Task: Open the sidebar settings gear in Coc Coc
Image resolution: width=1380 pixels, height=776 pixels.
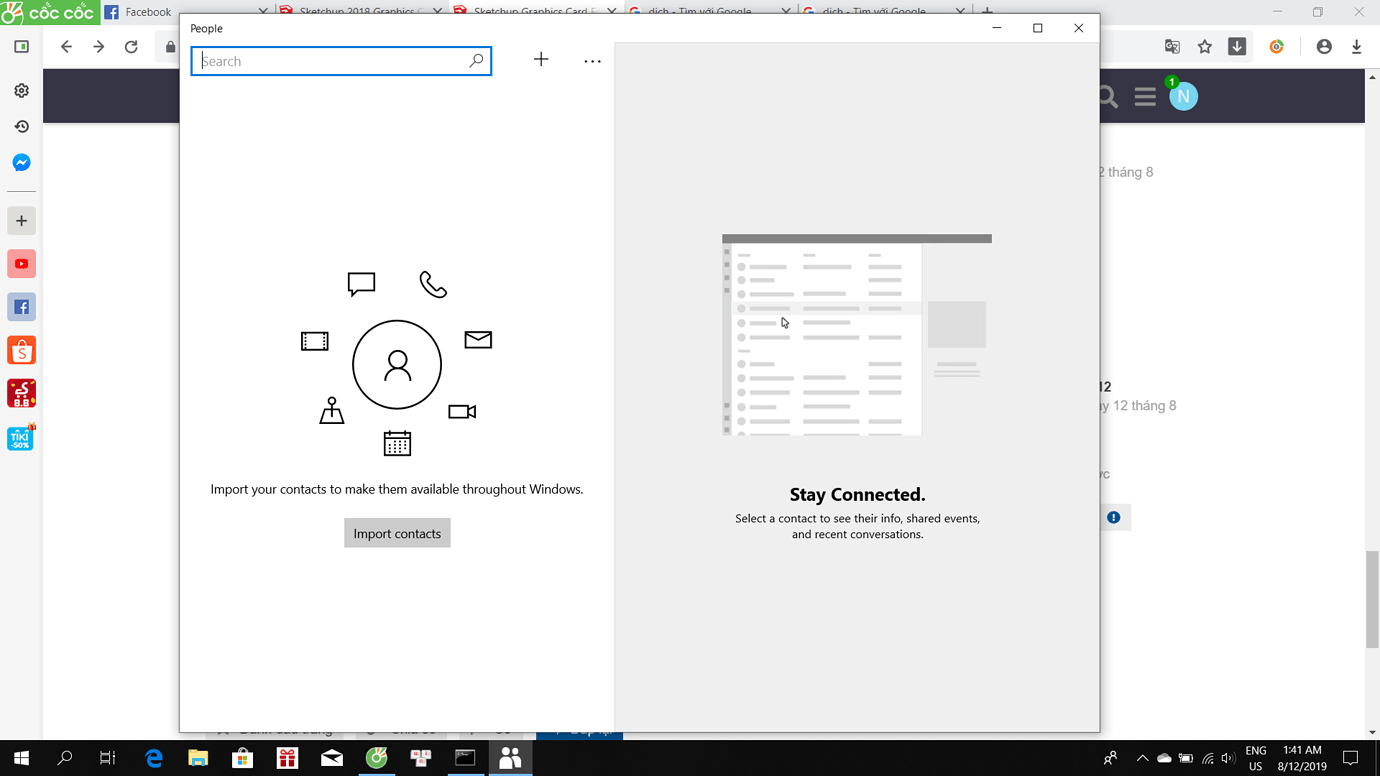Action: (21, 90)
